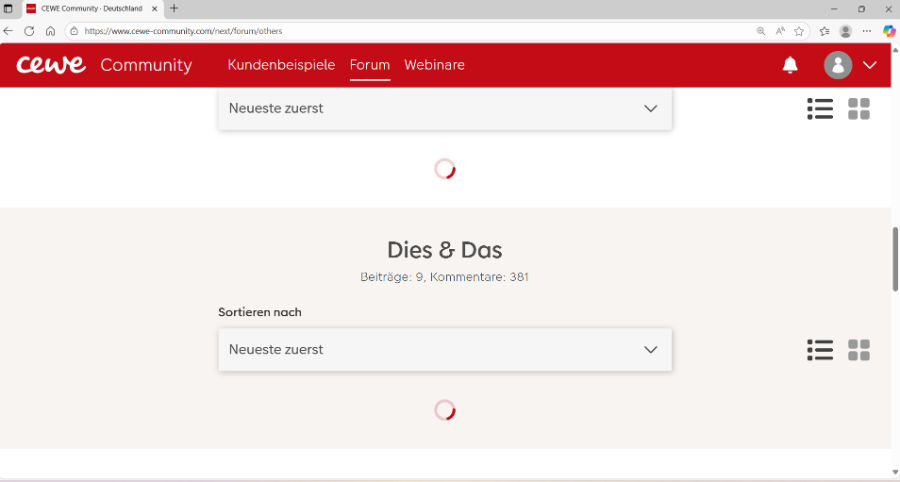Open Dies & Das sorting dropdown
The image size is (900, 482).
[444, 350]
